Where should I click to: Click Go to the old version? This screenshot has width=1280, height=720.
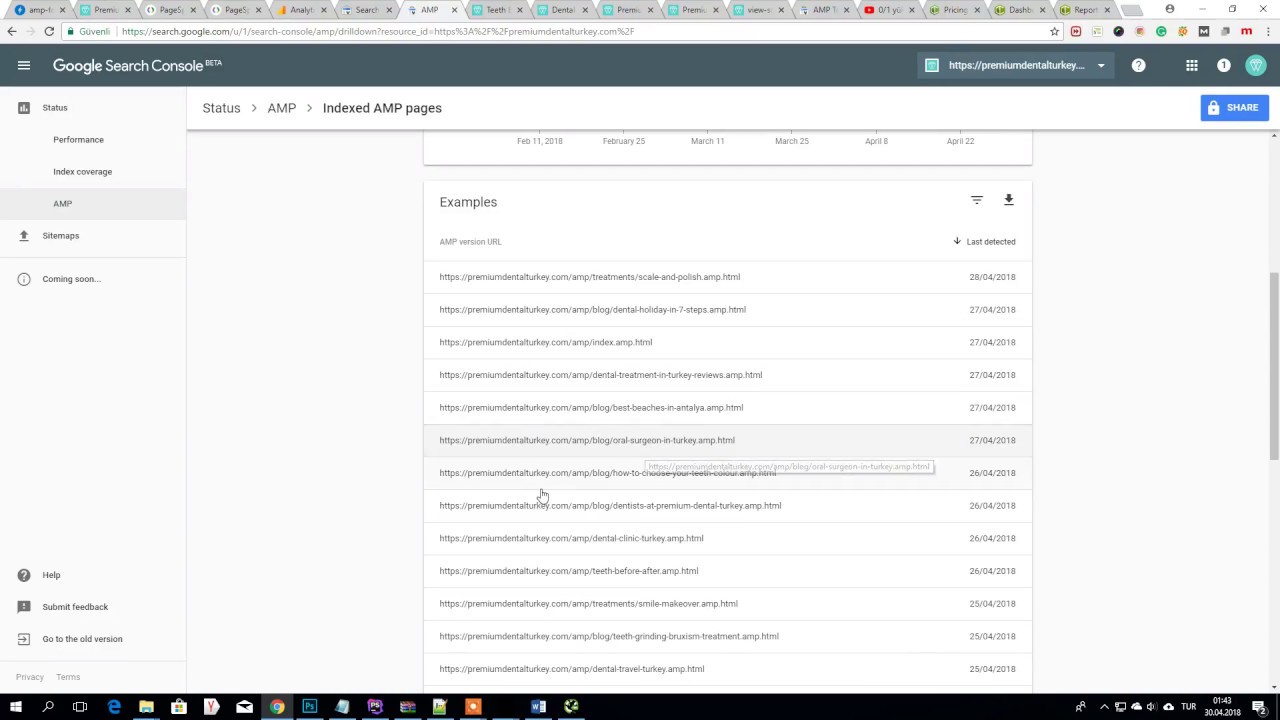pyautogui.click(x=82, y=639)
